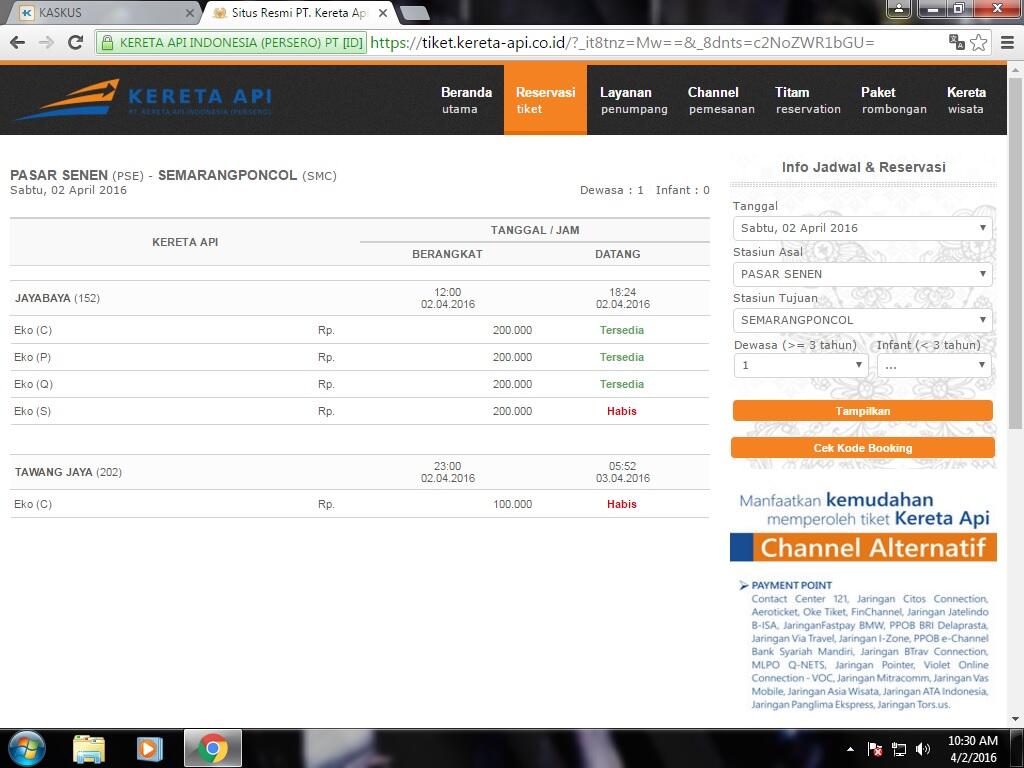Expand the Tanggal date dropdown
This screenshot has height=768, width=1024.
[x=862, y=228]
